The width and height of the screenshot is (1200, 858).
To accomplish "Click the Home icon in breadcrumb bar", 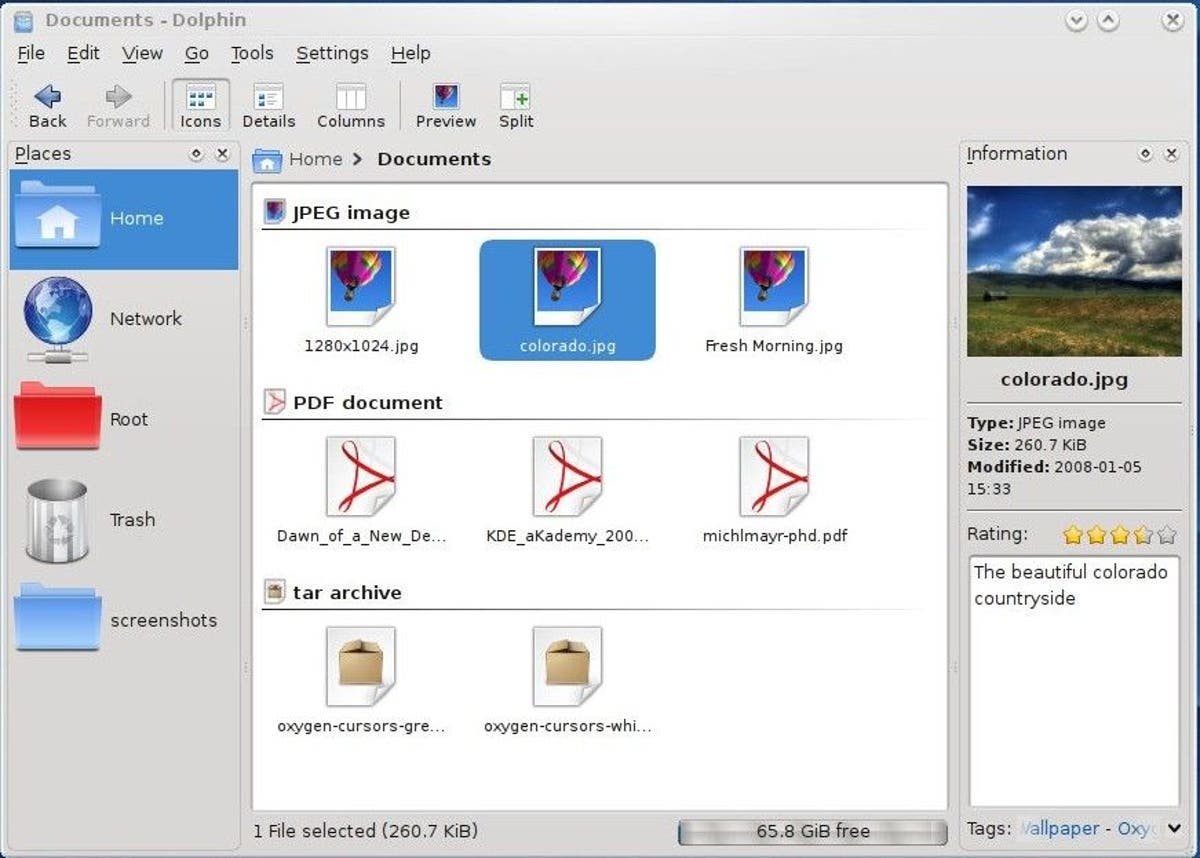I will pyautogui.click(x=267, y=159).
